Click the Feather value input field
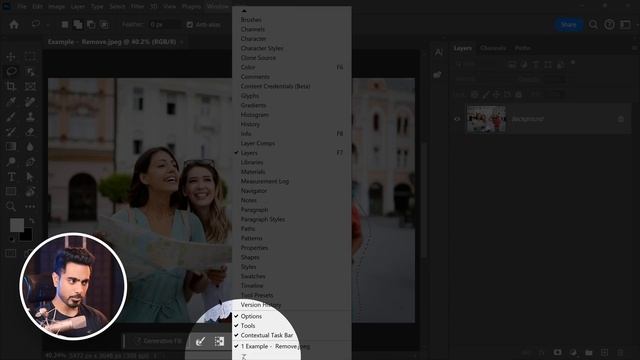Viewport: 640px width, 360px height. tap(164, 24)
